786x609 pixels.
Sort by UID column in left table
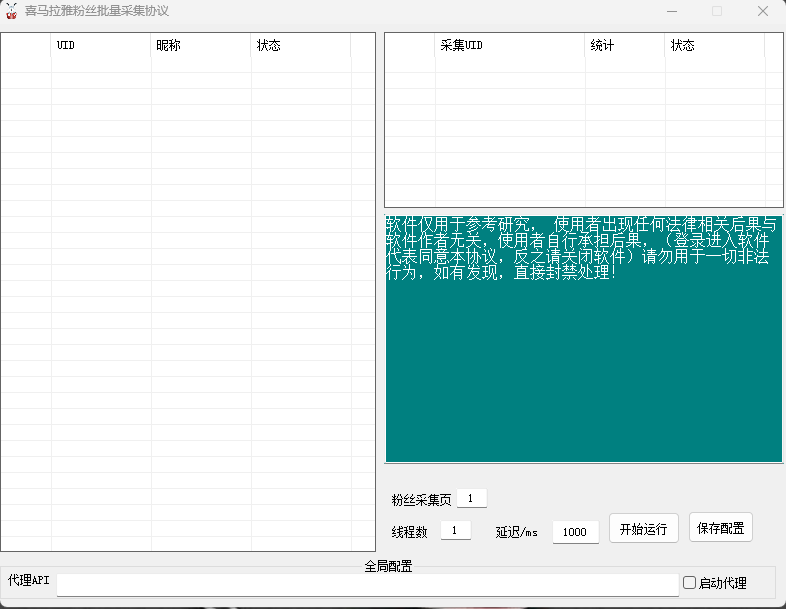[100, 46]
